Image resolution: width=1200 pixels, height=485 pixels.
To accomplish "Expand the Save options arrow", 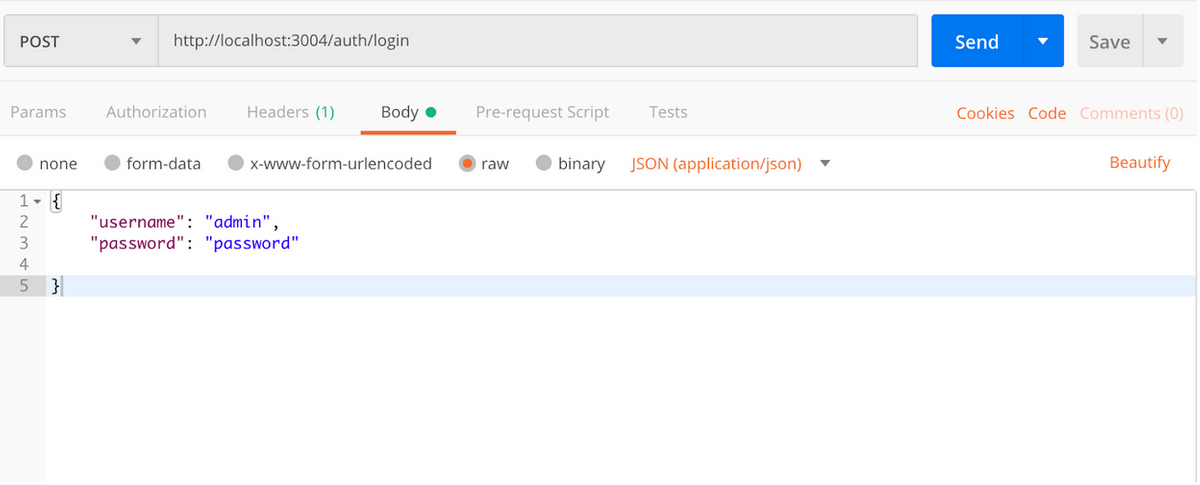I will coord(1162,41).
